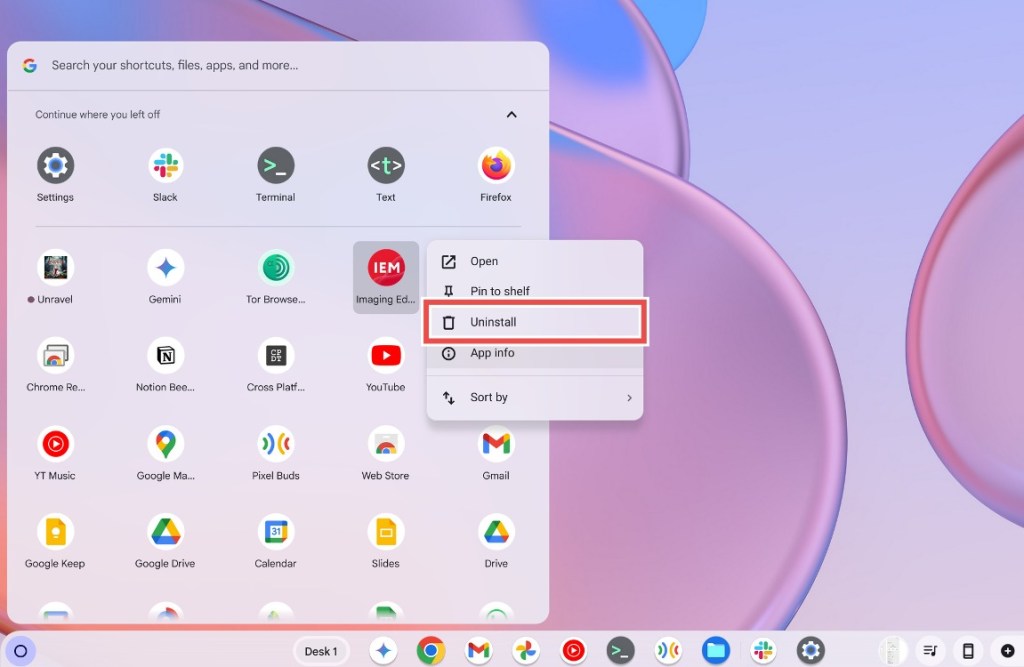Open Chrome Remote Desktop app
This screenshot has width=1024, height=667.
56,365
